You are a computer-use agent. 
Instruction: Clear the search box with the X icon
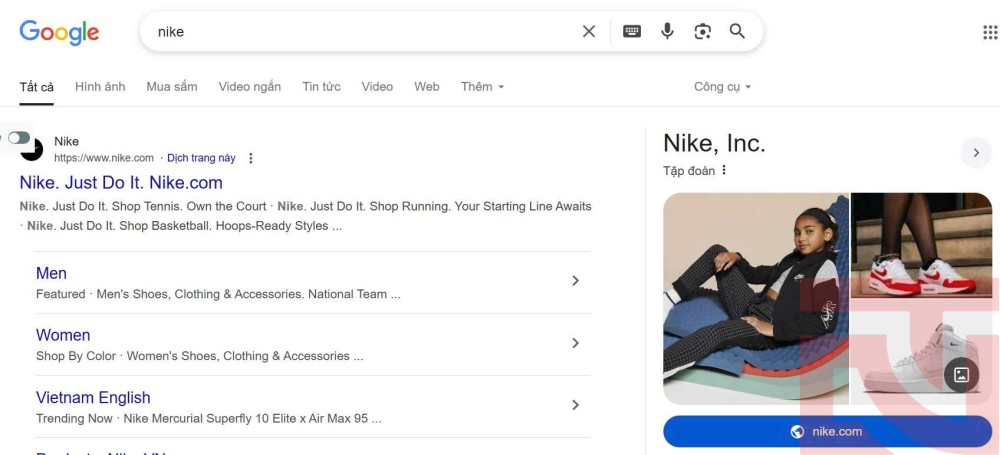click(x=589, y=31)
